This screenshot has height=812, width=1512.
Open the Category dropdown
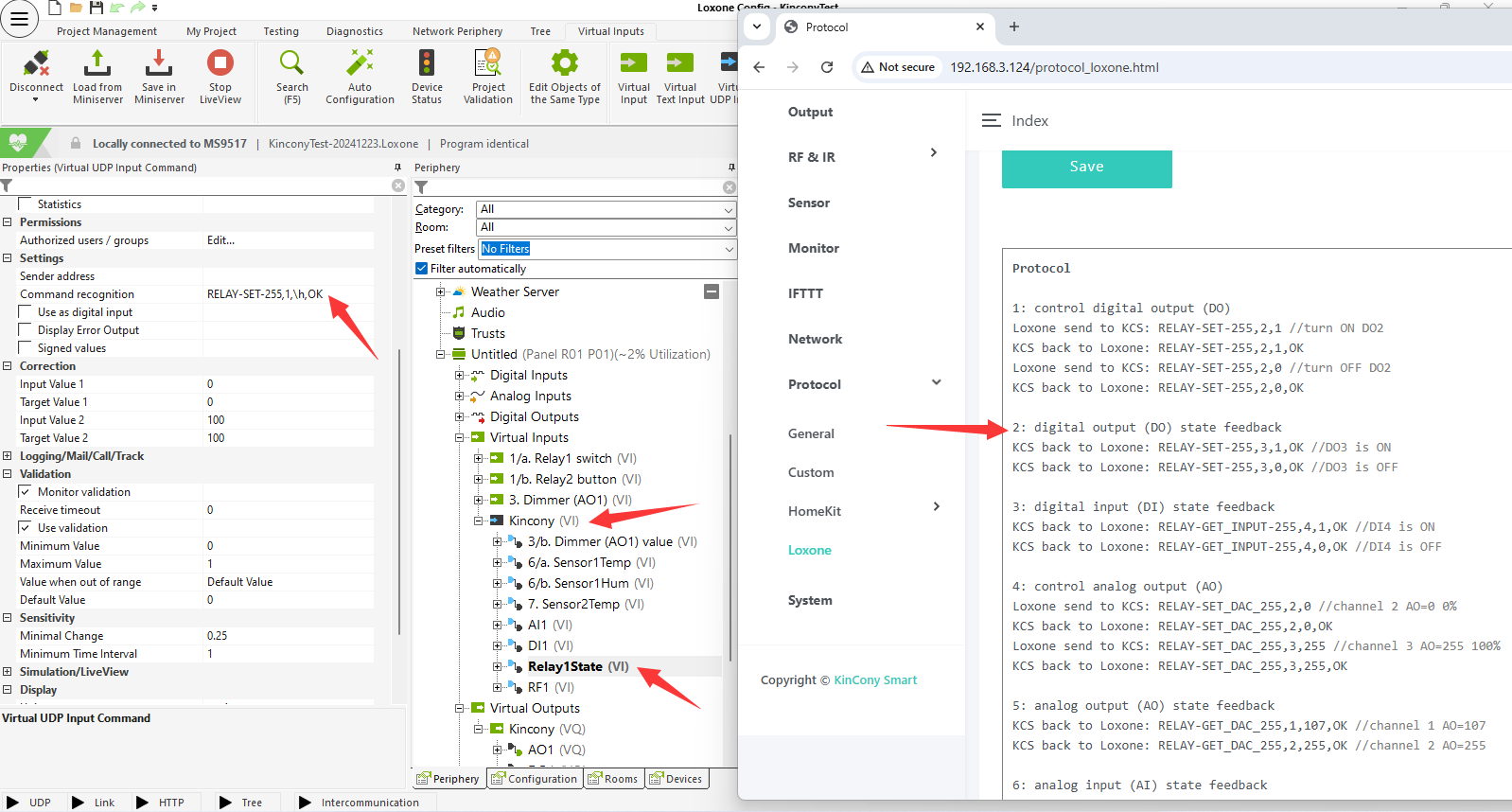(x=606, y=209)
